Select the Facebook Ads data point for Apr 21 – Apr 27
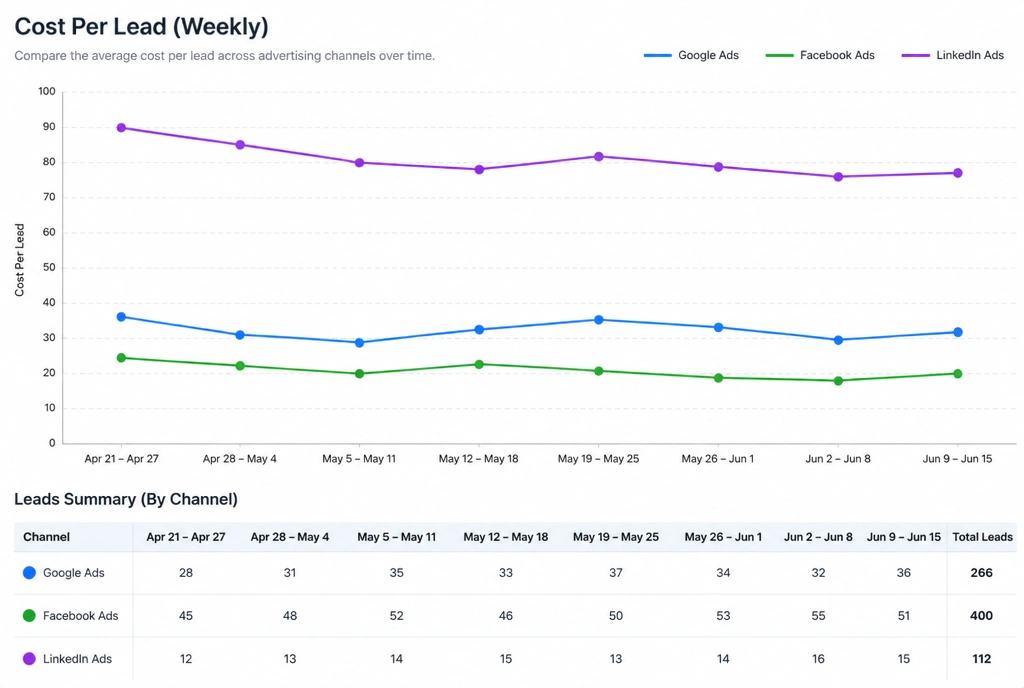1024x688 pixels. point(121,358)
